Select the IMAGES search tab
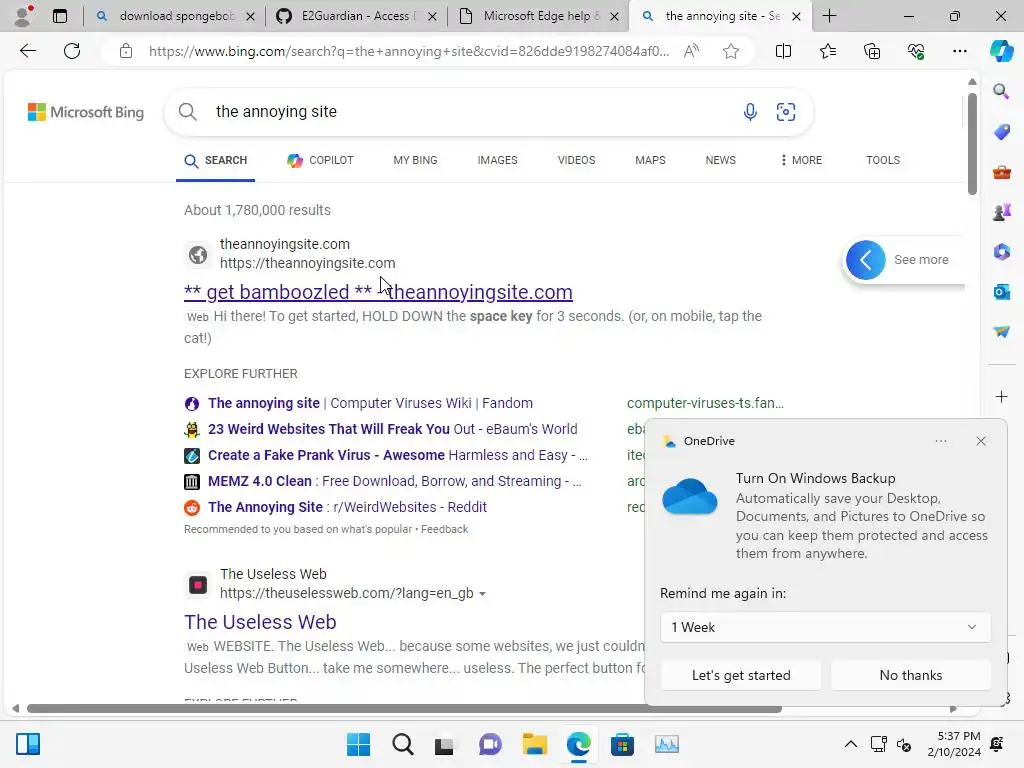Screen dimensions: 1024x768 (x=497, y=160)
